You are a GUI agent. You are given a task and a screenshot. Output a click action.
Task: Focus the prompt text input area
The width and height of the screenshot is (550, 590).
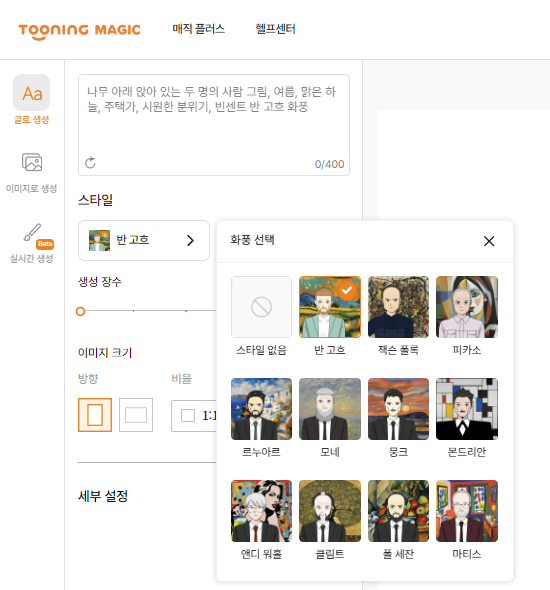point(214,125)
